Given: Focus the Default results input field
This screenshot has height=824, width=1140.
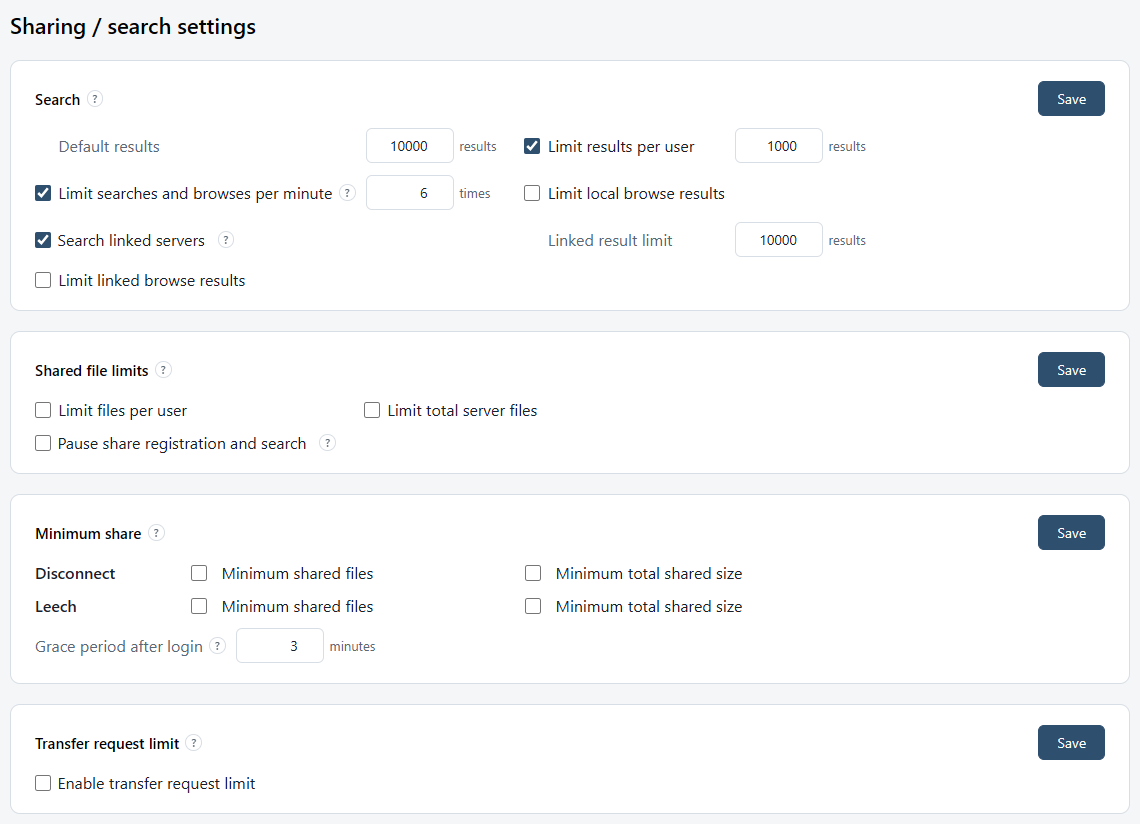Looking at the screenshot, I should 410,146.
